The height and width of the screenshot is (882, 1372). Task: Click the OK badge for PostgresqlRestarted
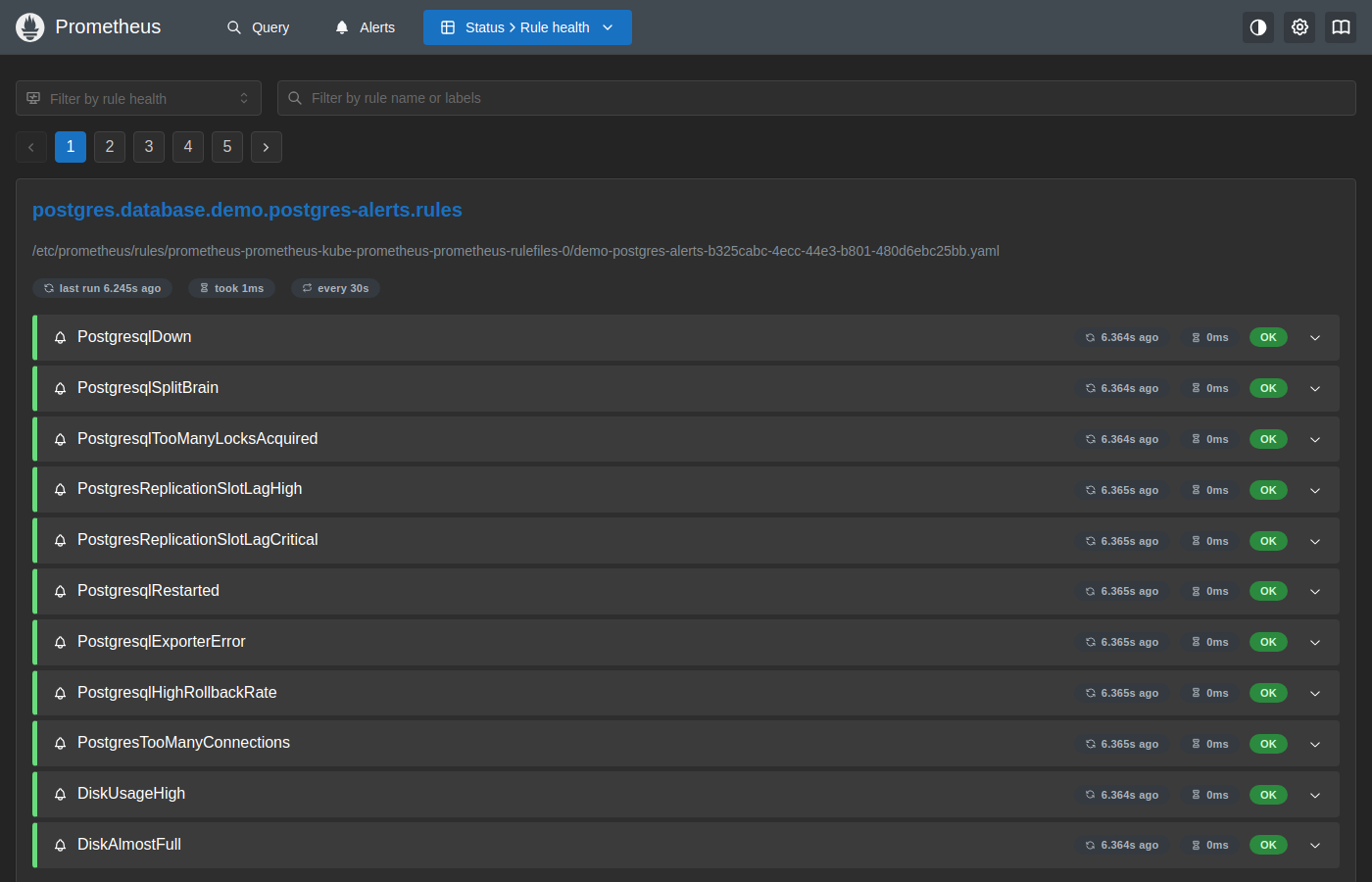[x=1268, y=591]
